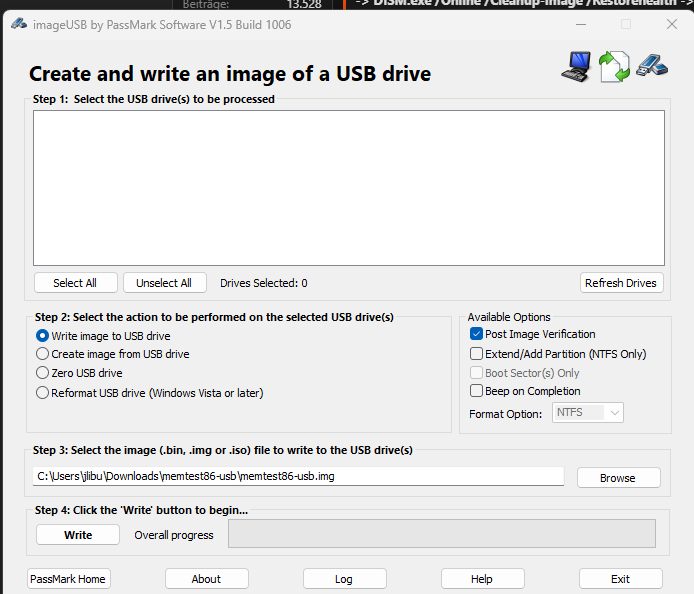Image resolution: width=694 pixels, height=594 pixels.
Task: Open the About dialog
Action: click(207, 579)
